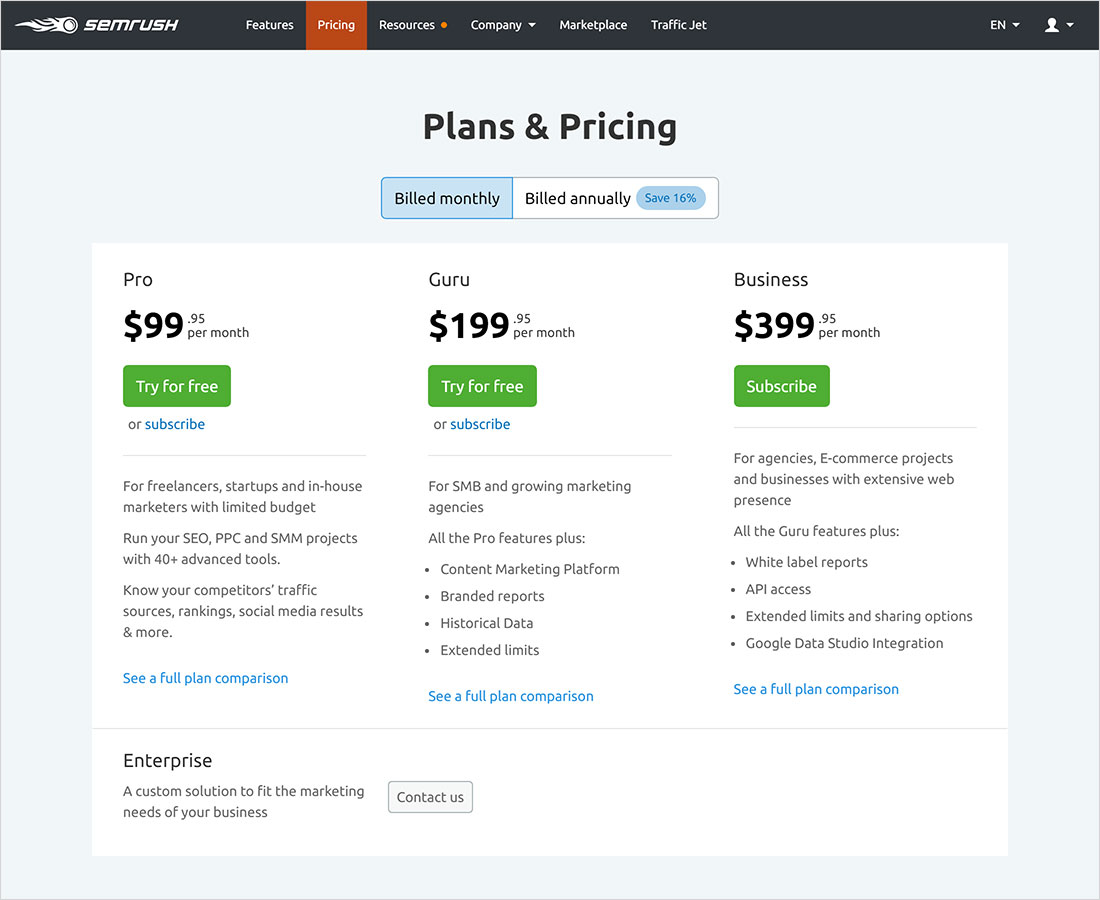Click the orange Resources notification dot
The width and height of the screenshot is (1100, 900).
[444, 25]
